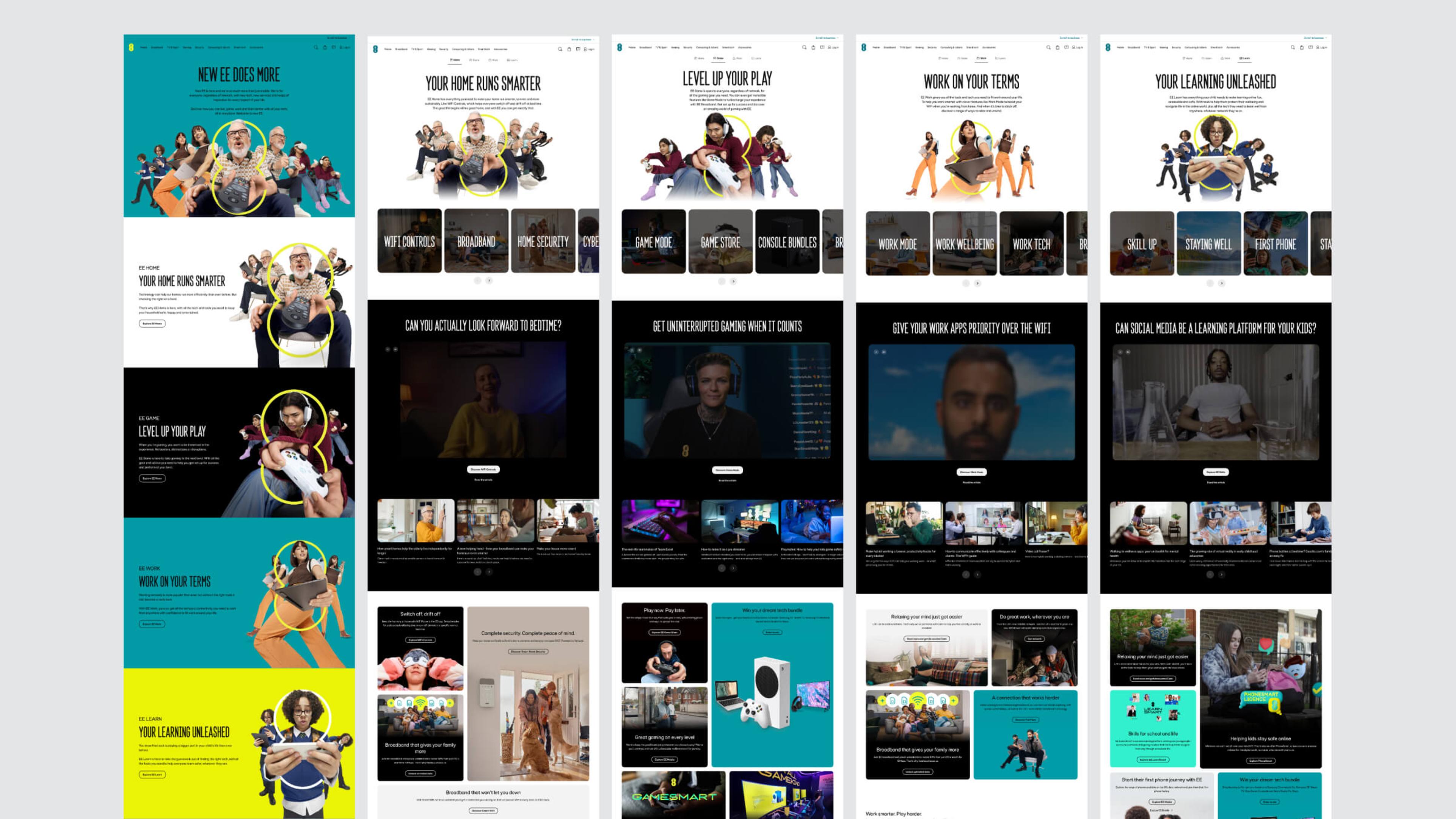
Task: Click the Discover WiFi Controls button under the bedtime video
Action: (x=483, y=469)
